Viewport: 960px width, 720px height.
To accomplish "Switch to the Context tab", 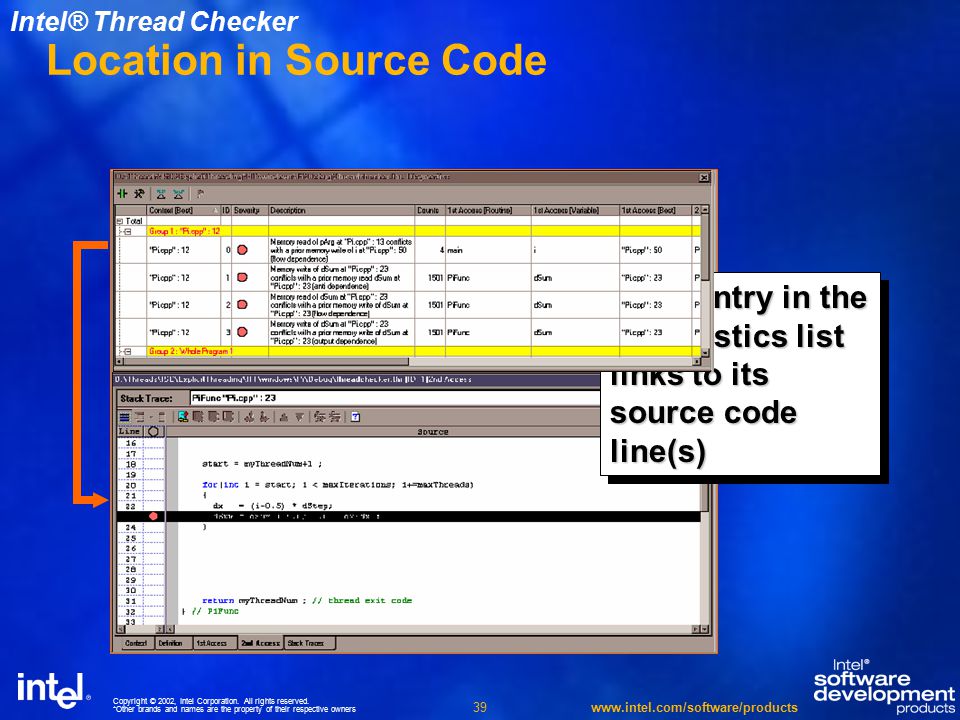I will point(135,643).
